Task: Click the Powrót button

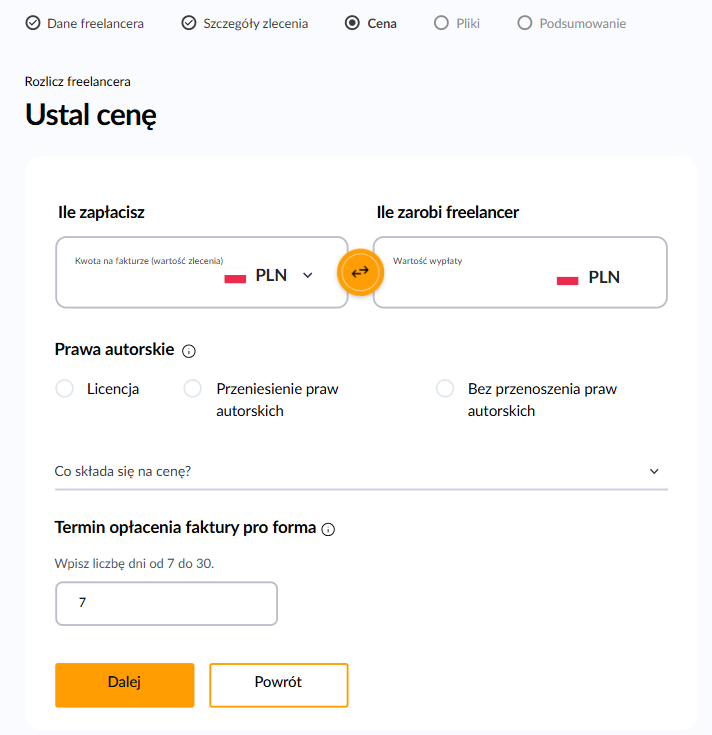Action: pos(278,684)
